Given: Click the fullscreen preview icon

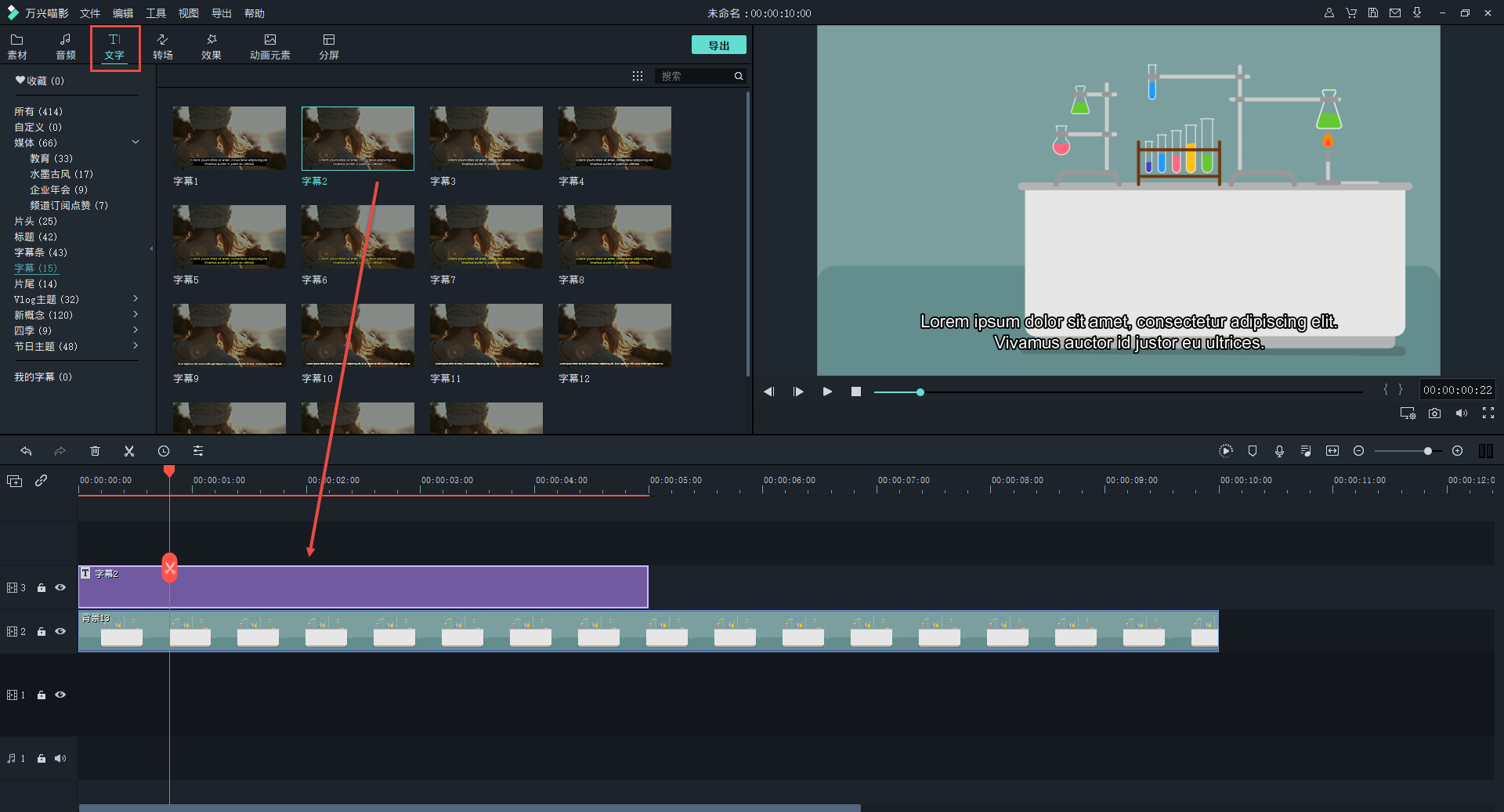Looking at the screenshot, I should click(1488, 413).
